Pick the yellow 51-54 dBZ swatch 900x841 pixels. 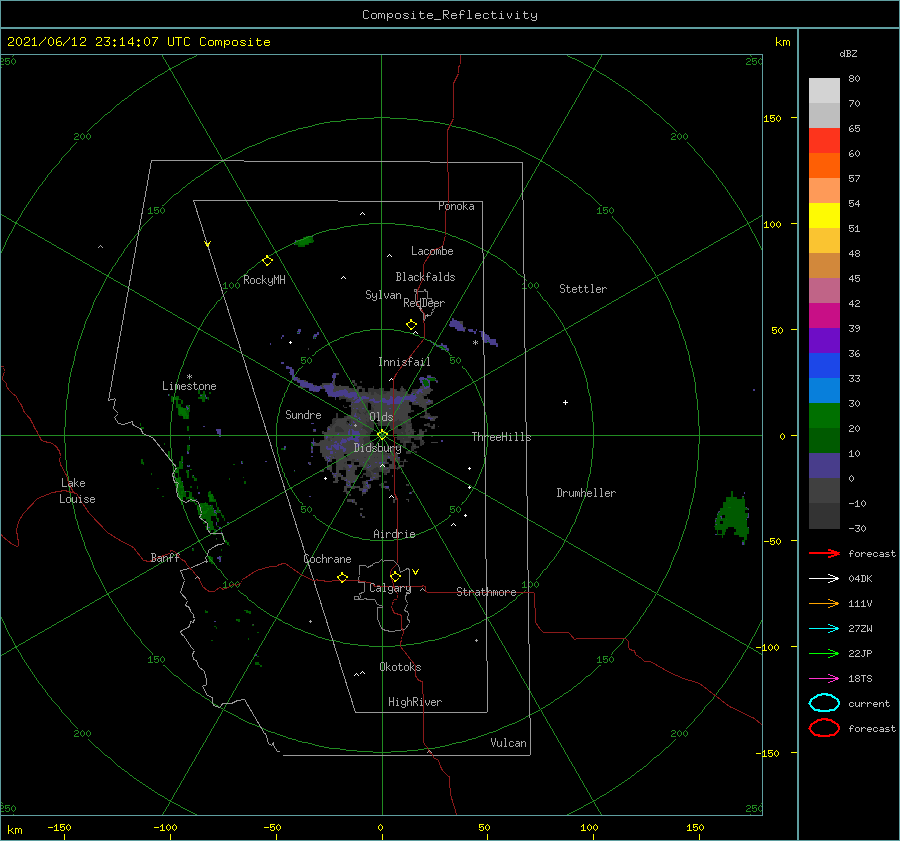pos(824,216)
